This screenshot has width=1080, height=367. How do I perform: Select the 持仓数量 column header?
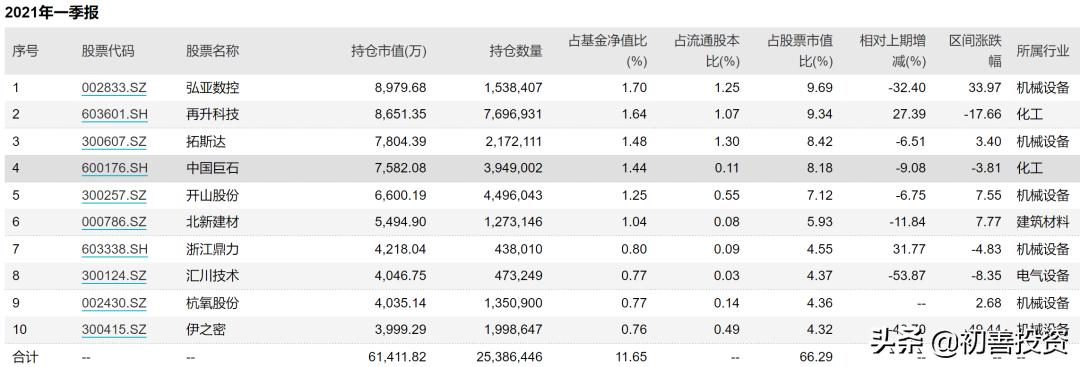pos(516,52)
